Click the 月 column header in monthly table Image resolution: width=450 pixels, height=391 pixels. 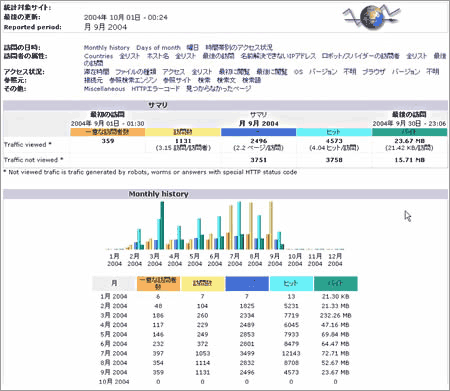tap(114, 284)
